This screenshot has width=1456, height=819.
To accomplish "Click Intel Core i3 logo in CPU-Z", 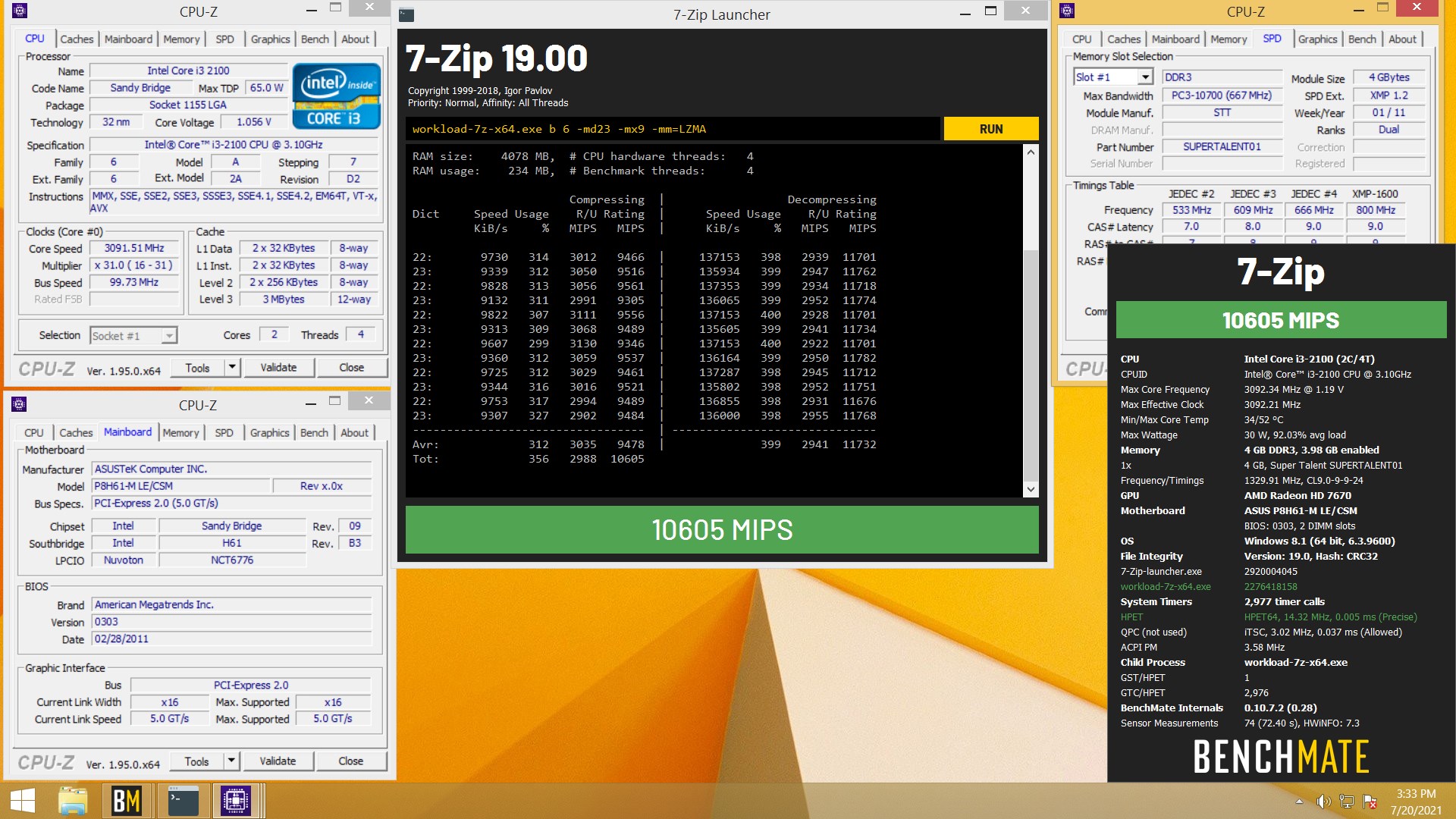I will (337, 96).
